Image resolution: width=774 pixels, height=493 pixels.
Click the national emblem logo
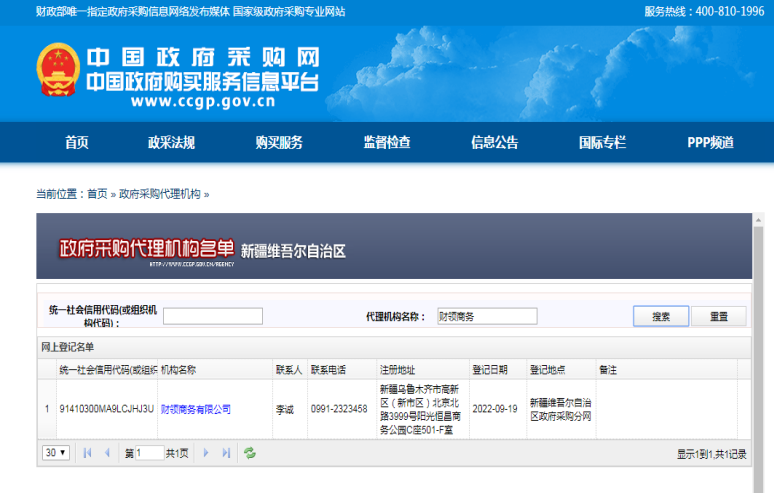tap(57, 70)
